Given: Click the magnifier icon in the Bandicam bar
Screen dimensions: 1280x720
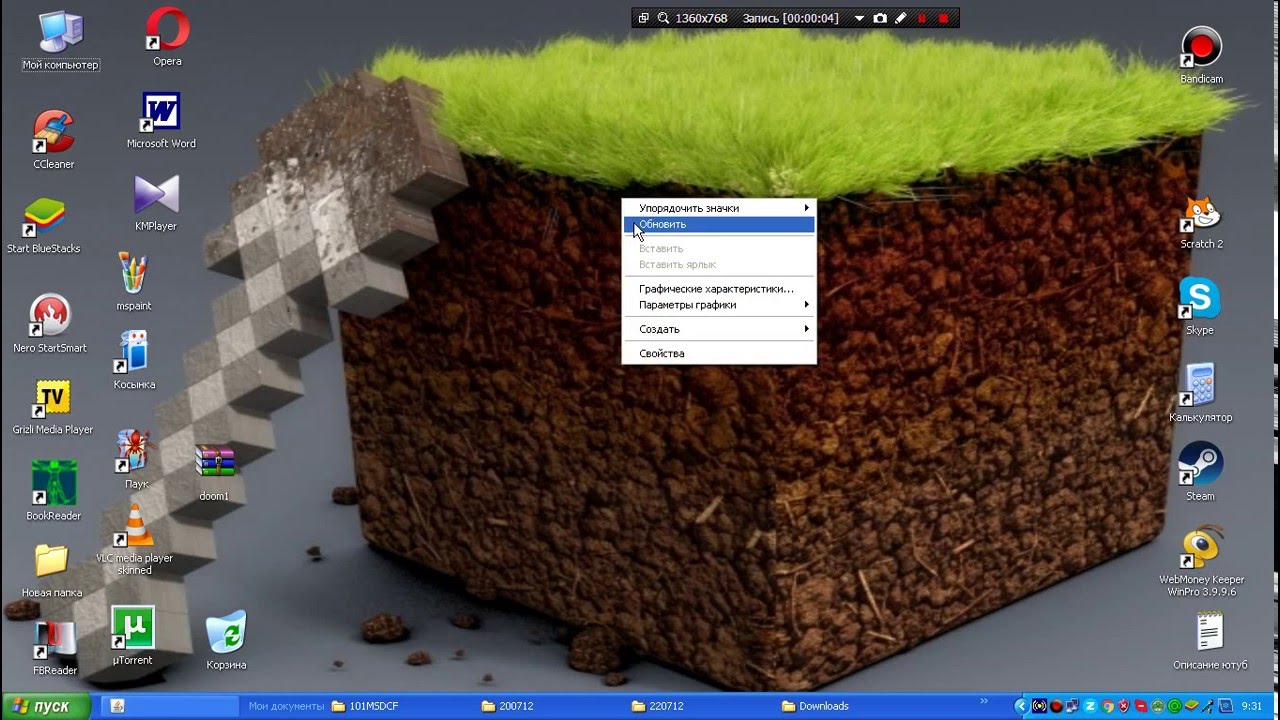Looking at the screenshot, I should (x=663, y=18).
